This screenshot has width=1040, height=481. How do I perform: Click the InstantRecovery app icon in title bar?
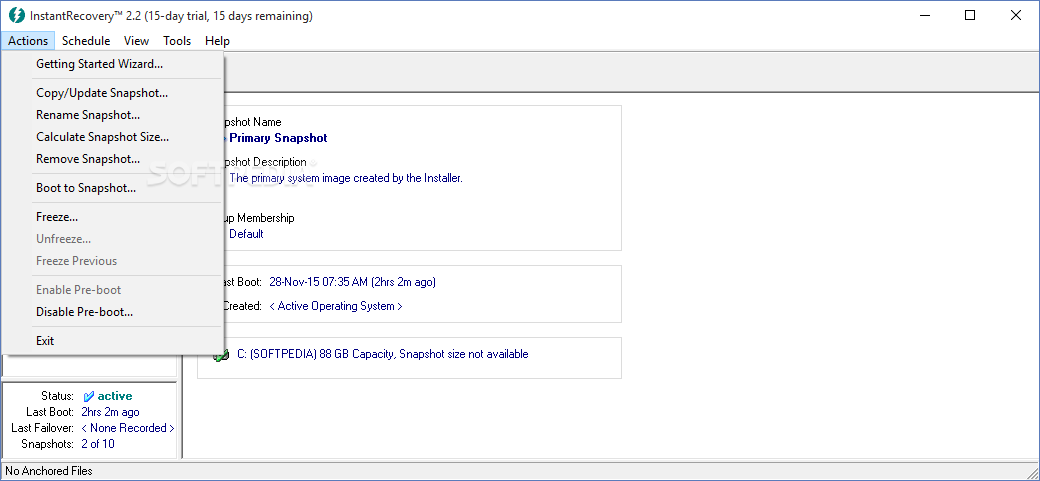17,15
